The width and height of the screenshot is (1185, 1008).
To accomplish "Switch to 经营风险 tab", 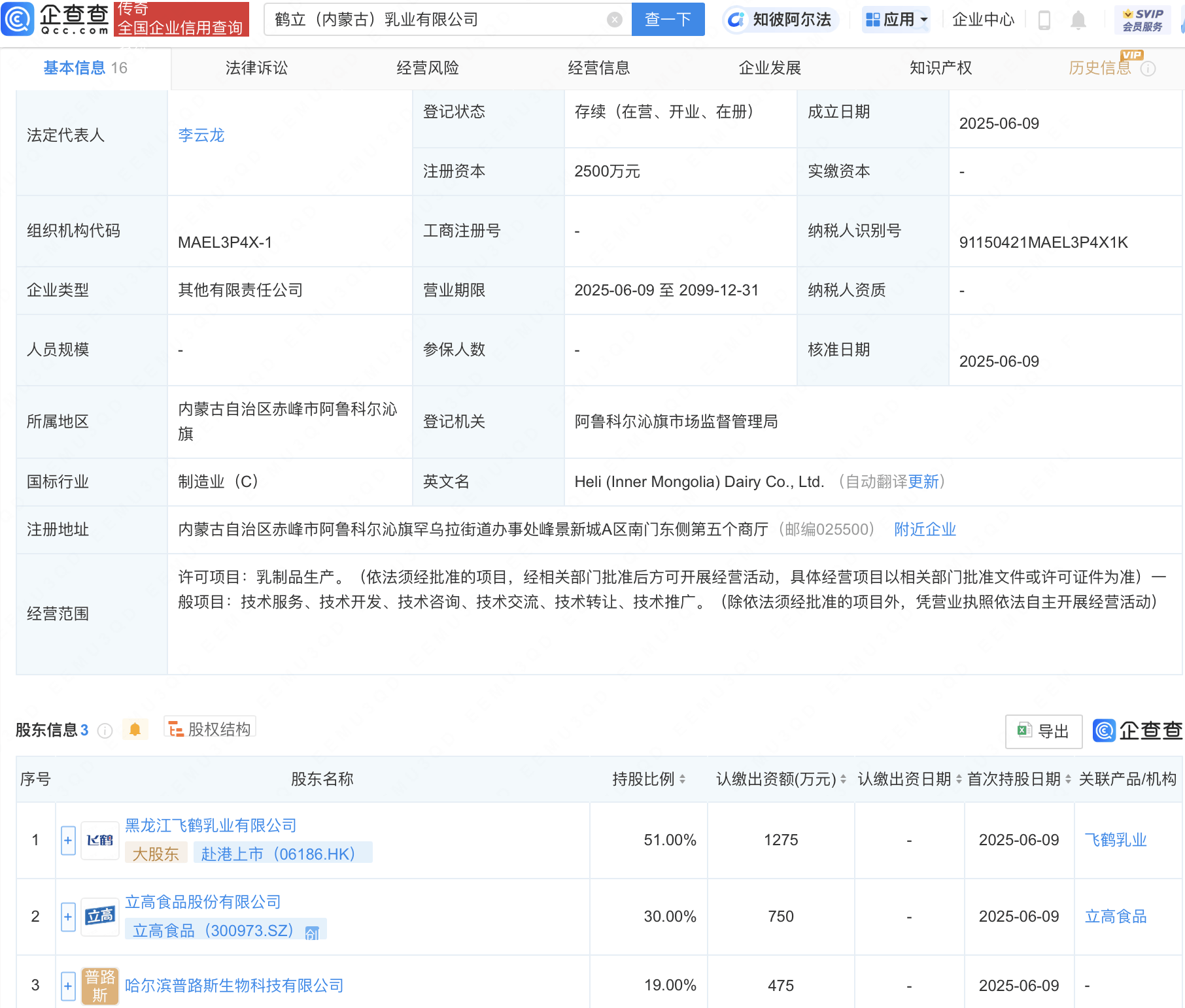I will 428,68.
